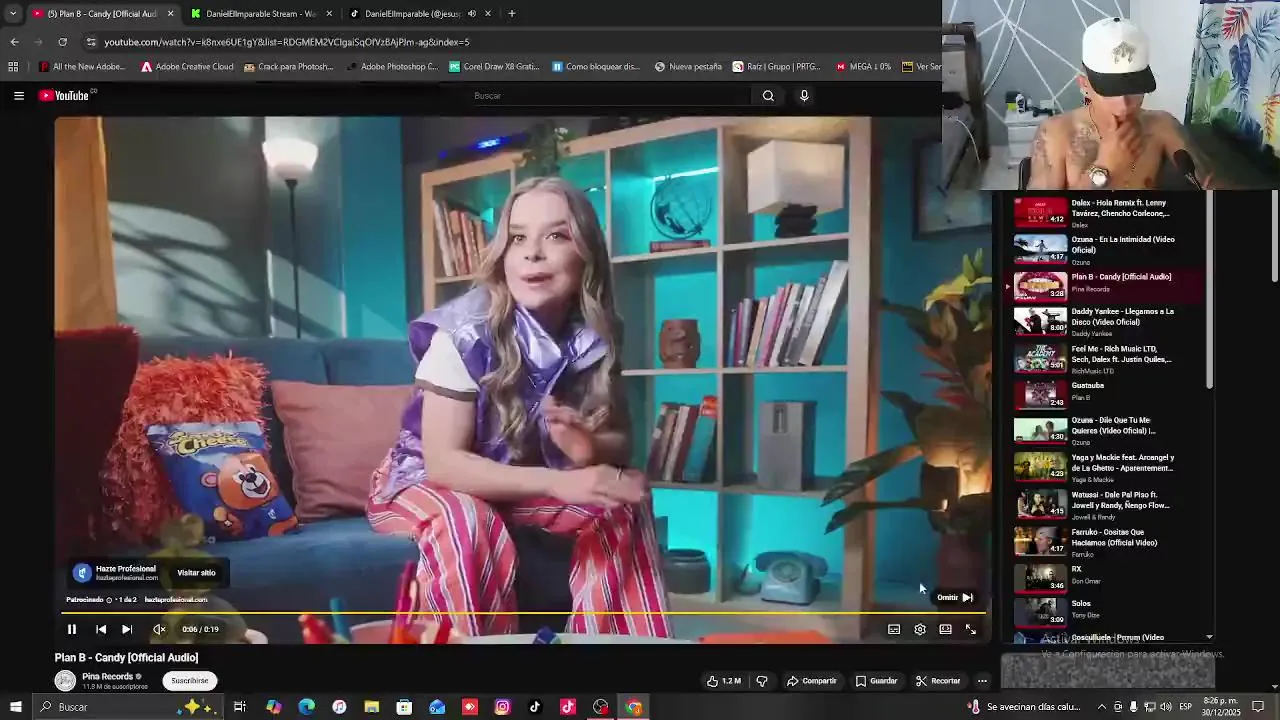The width and height of the screenshot is (1280, 720).
Task: Launch Microsoft Edge from the taskbar
Action: point(306,707)
